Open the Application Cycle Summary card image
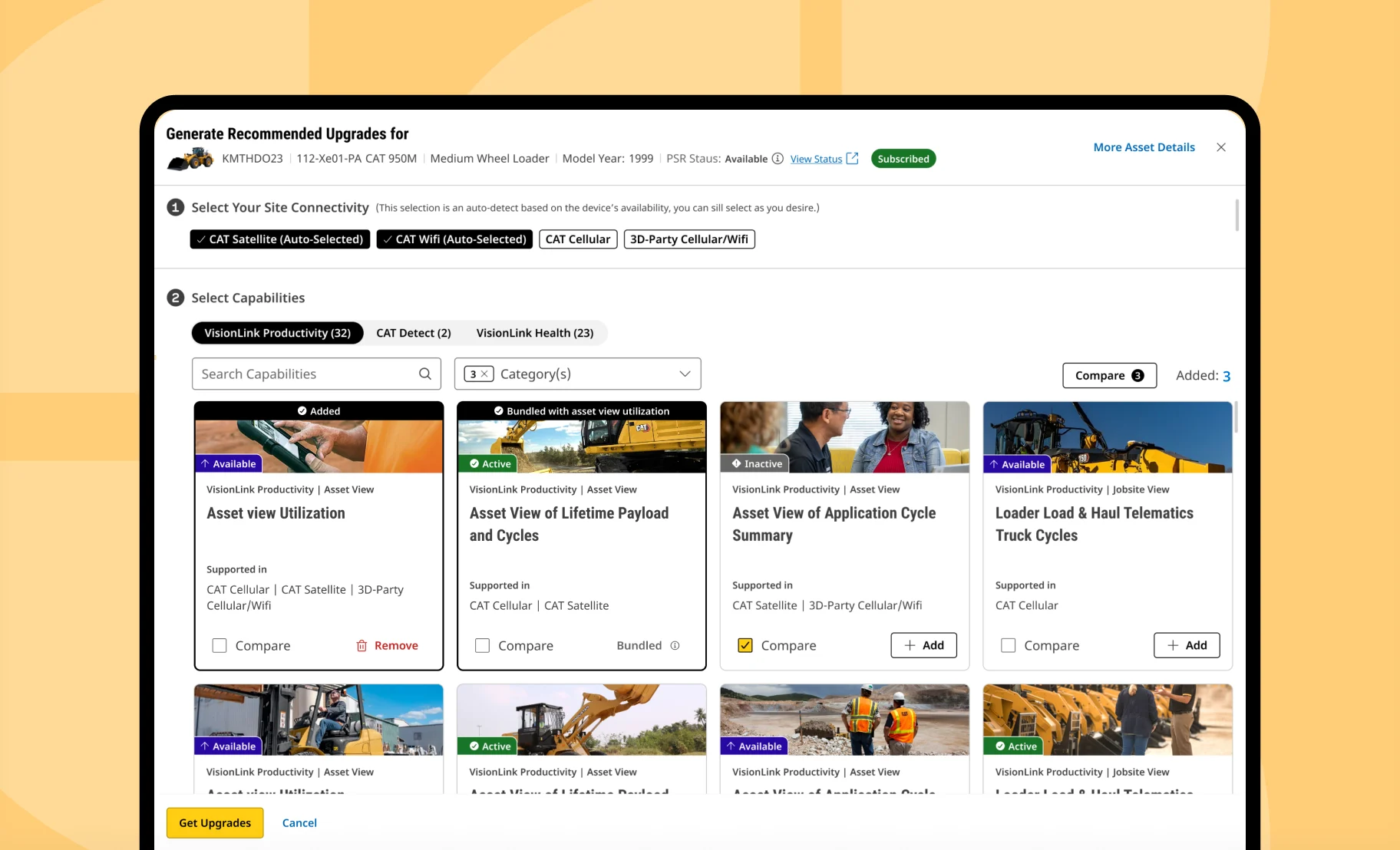This screenshot has width=1400, height=850. 845,437
